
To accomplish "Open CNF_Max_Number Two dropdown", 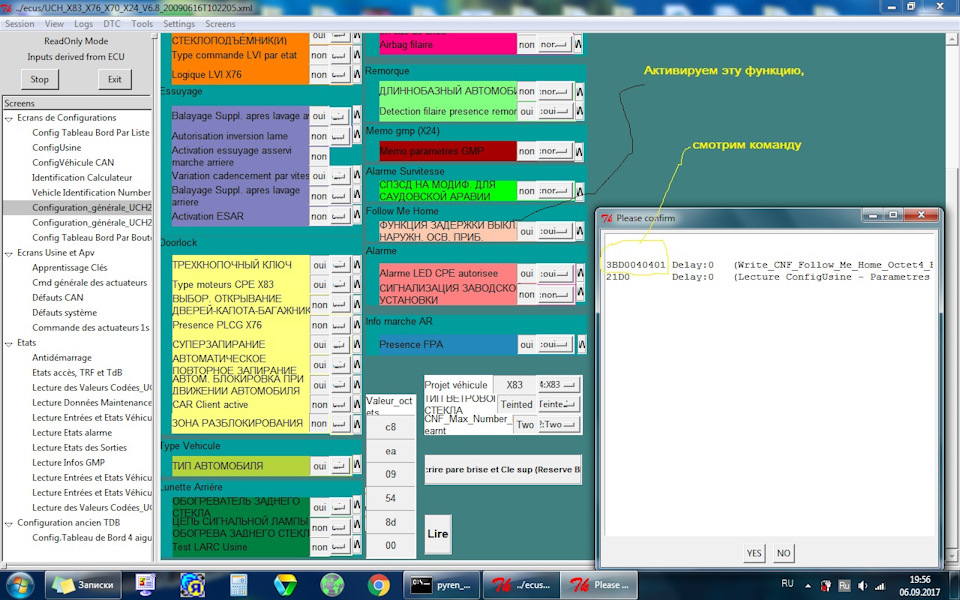I will click(558, 424).
